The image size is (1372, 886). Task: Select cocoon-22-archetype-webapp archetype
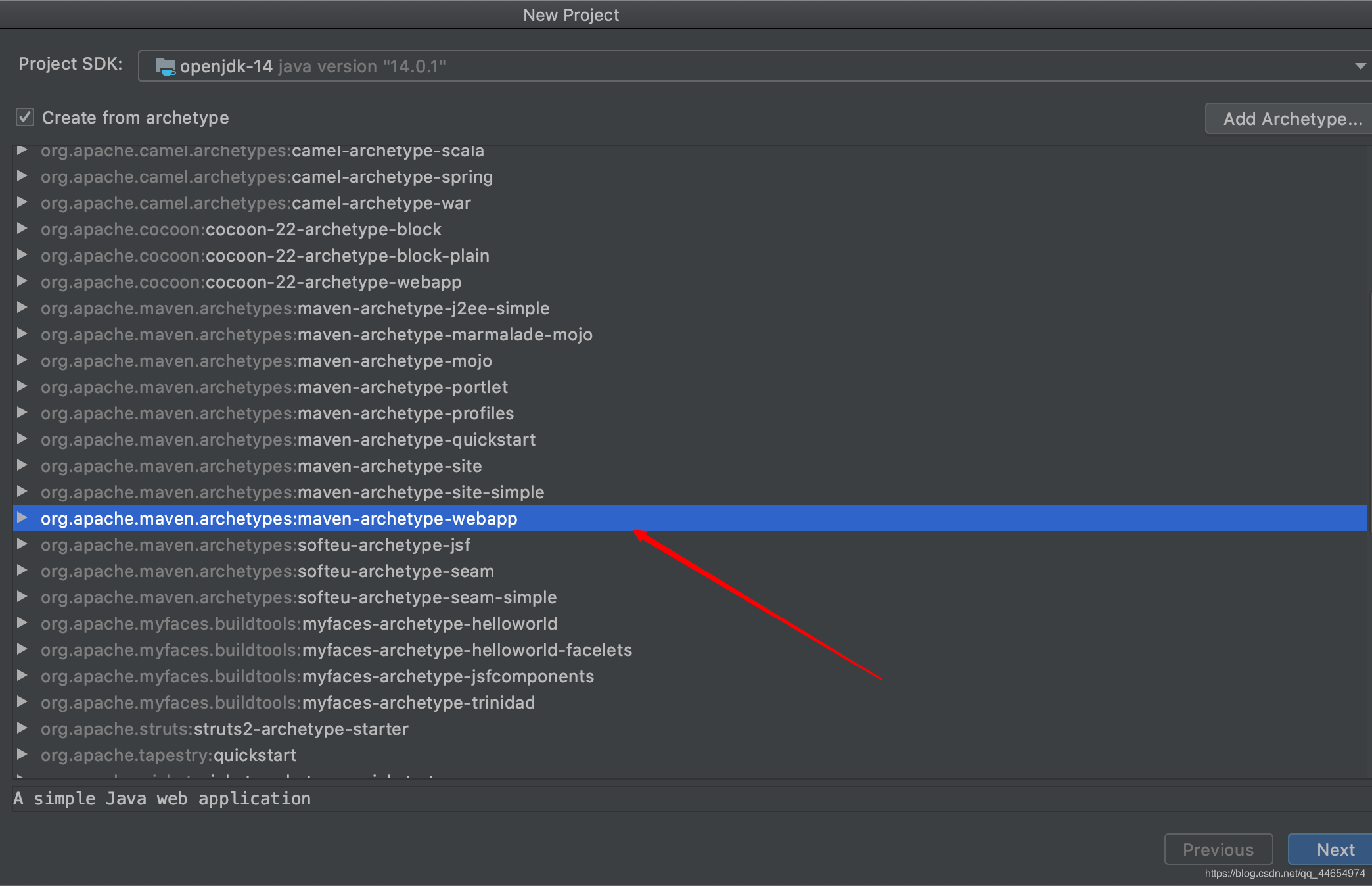click(x=251, y=282)
